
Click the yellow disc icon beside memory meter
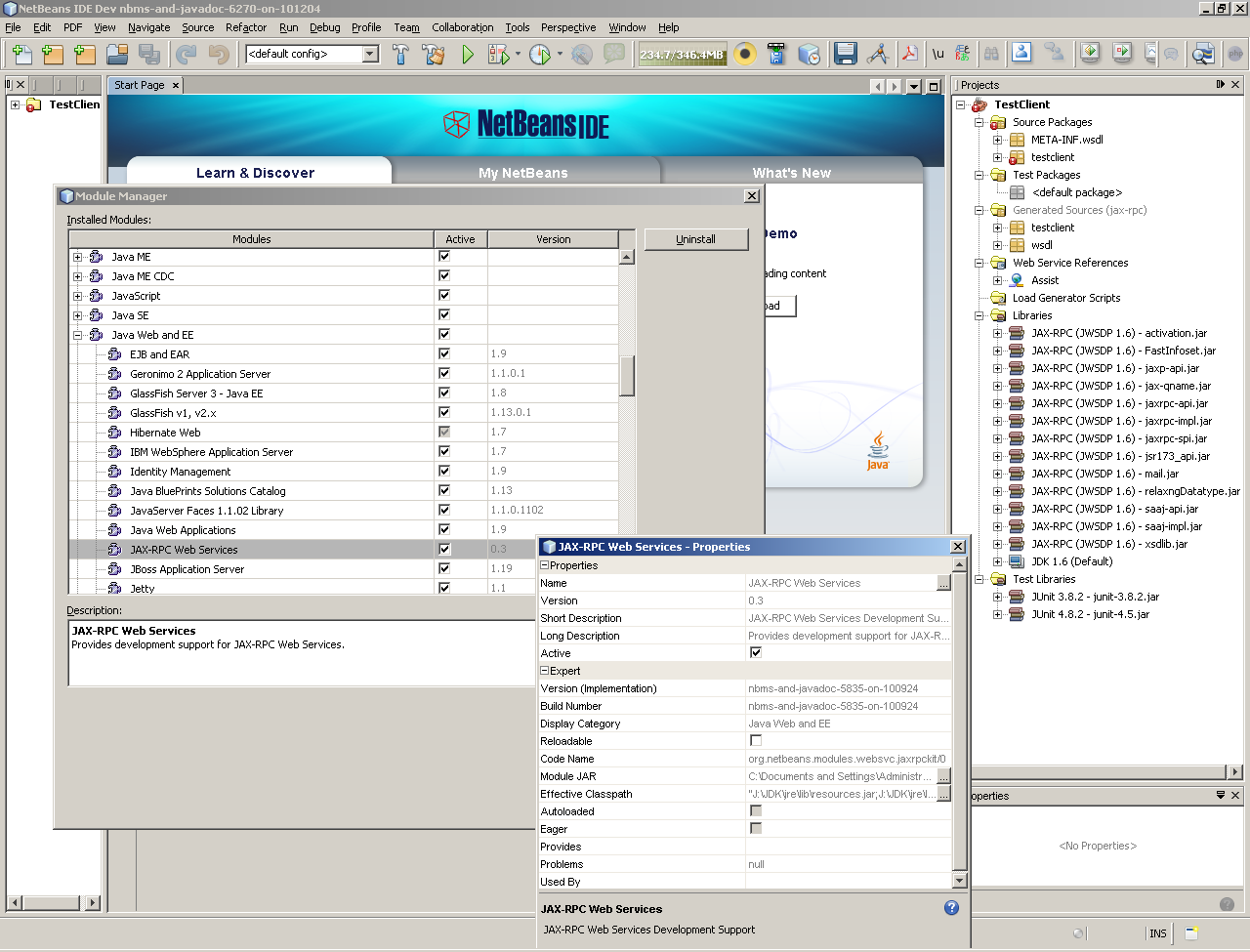tap(745, 54)
